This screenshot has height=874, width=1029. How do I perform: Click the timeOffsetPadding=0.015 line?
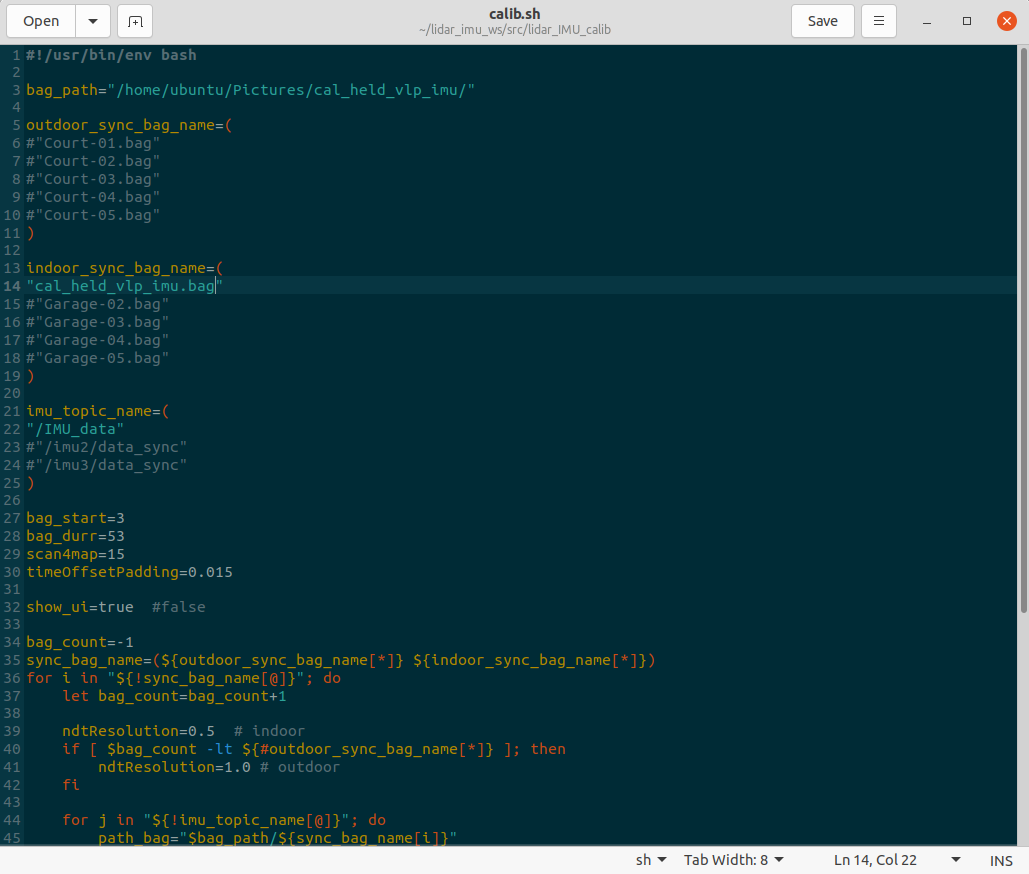tap(129, 572)
